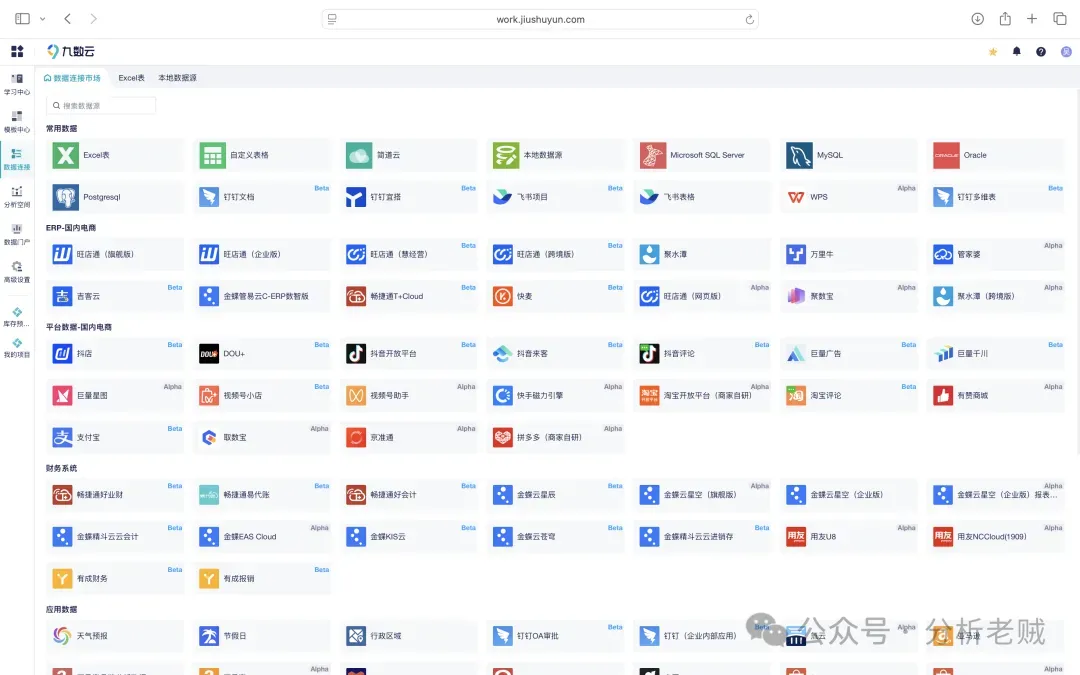
Task: Click the notification bell icon
Action: point(1017,52)
